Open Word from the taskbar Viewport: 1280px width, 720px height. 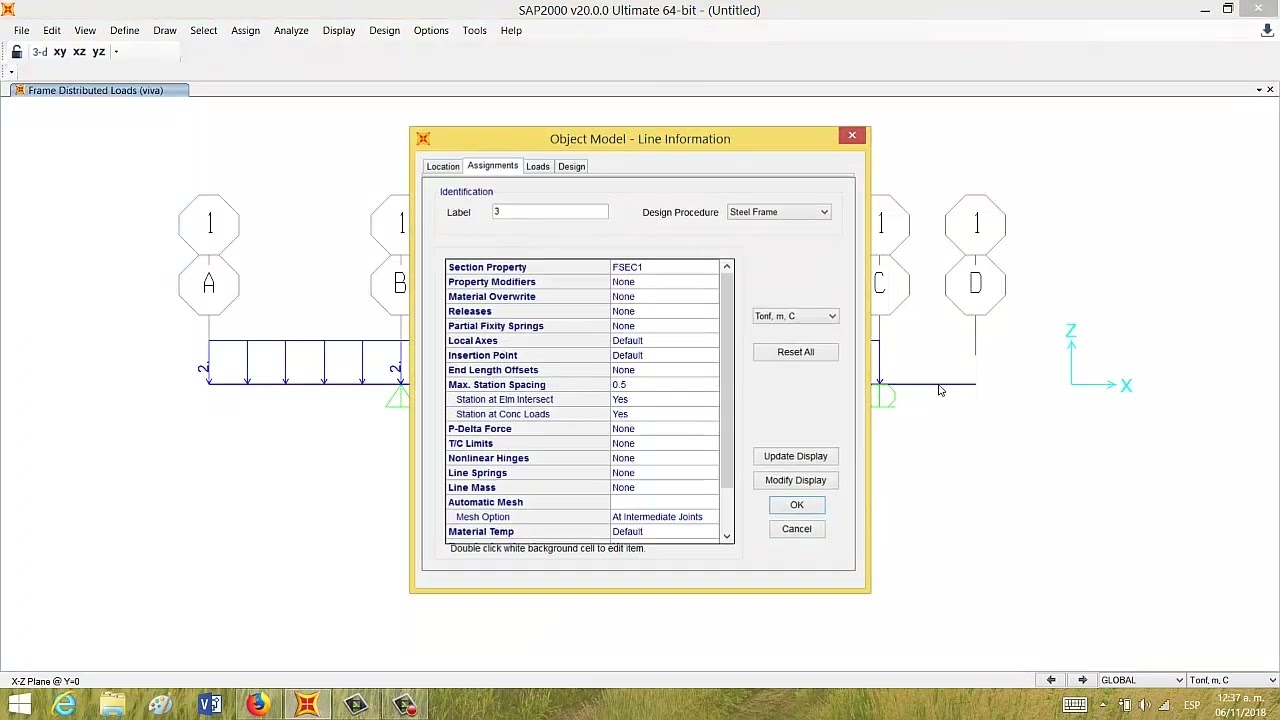pos(209,705)
